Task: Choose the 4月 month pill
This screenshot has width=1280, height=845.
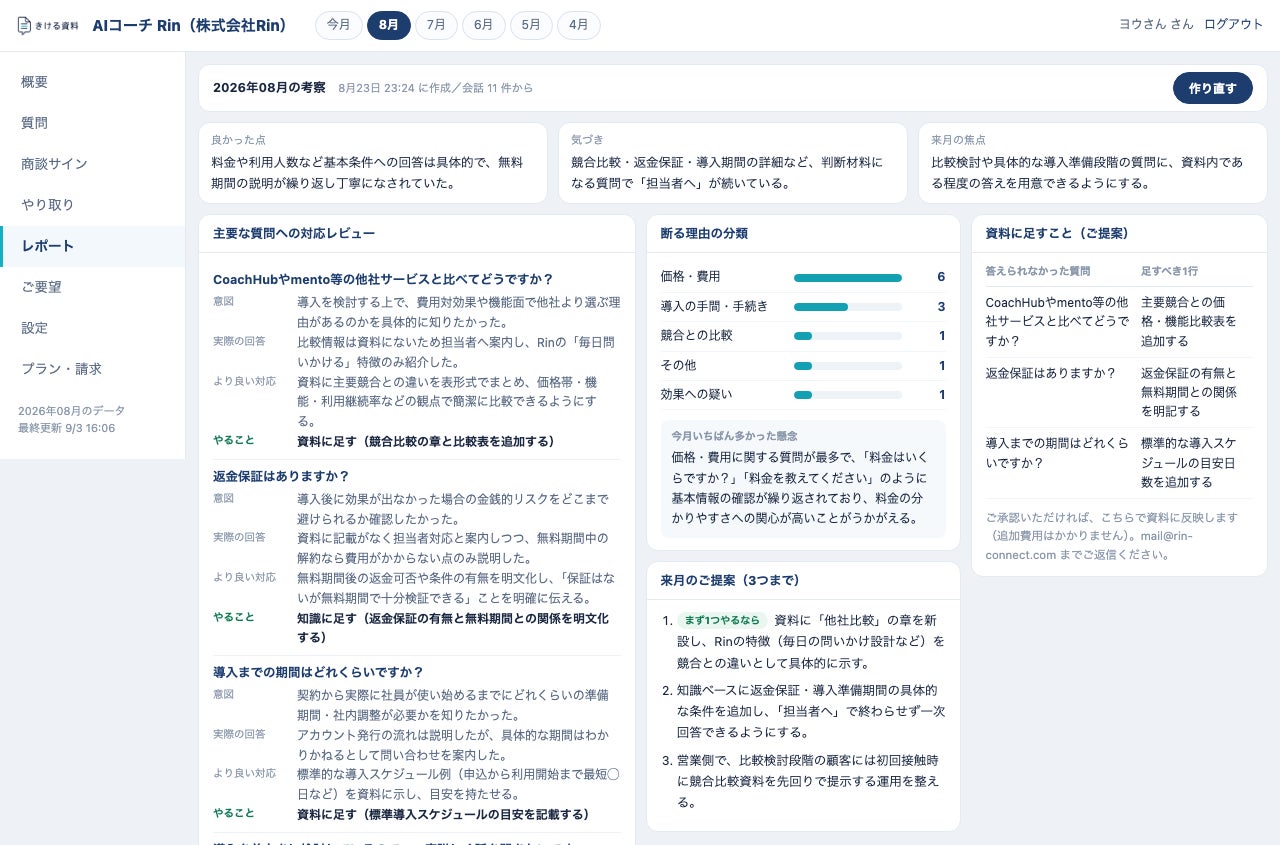Action: [x=579, y=25]
